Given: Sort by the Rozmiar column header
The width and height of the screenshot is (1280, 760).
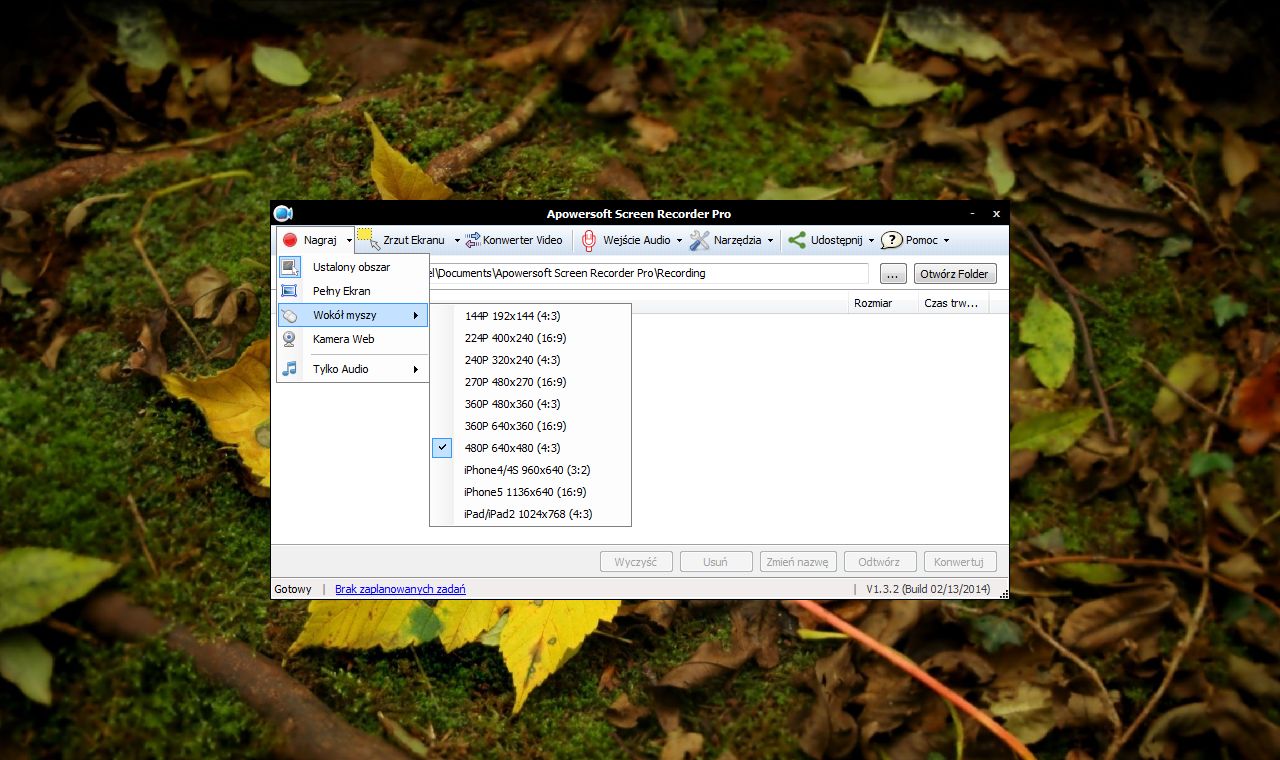Looking at the screenshot, I should (883, 303).
